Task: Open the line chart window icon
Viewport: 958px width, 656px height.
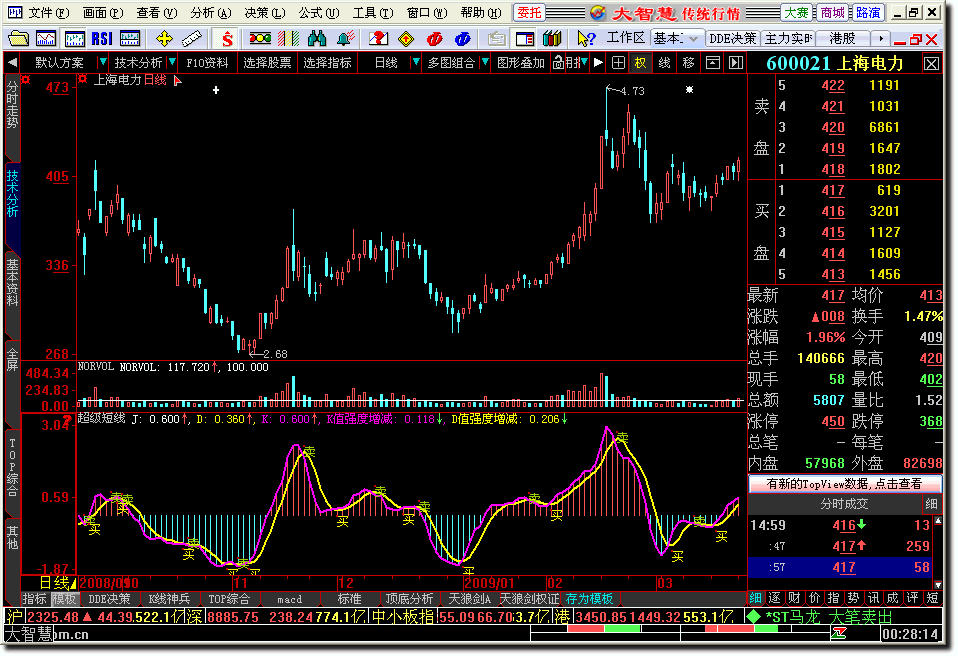Action: (x=46, y=39)
